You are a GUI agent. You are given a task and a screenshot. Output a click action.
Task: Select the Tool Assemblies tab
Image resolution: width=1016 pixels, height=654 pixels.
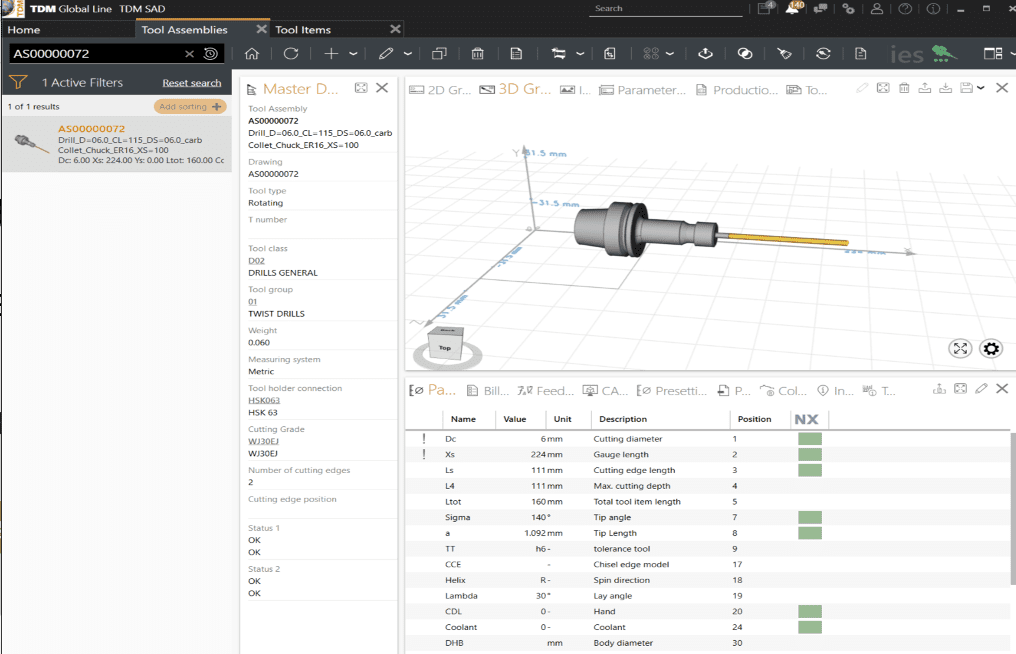[x=184, y=30]
